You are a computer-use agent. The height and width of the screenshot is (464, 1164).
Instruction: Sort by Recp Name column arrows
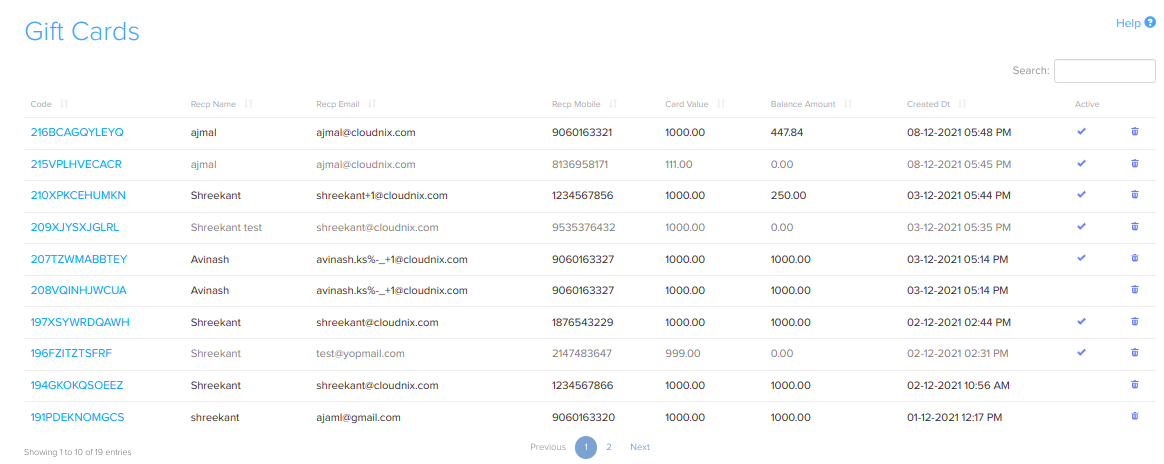point(249,104)
